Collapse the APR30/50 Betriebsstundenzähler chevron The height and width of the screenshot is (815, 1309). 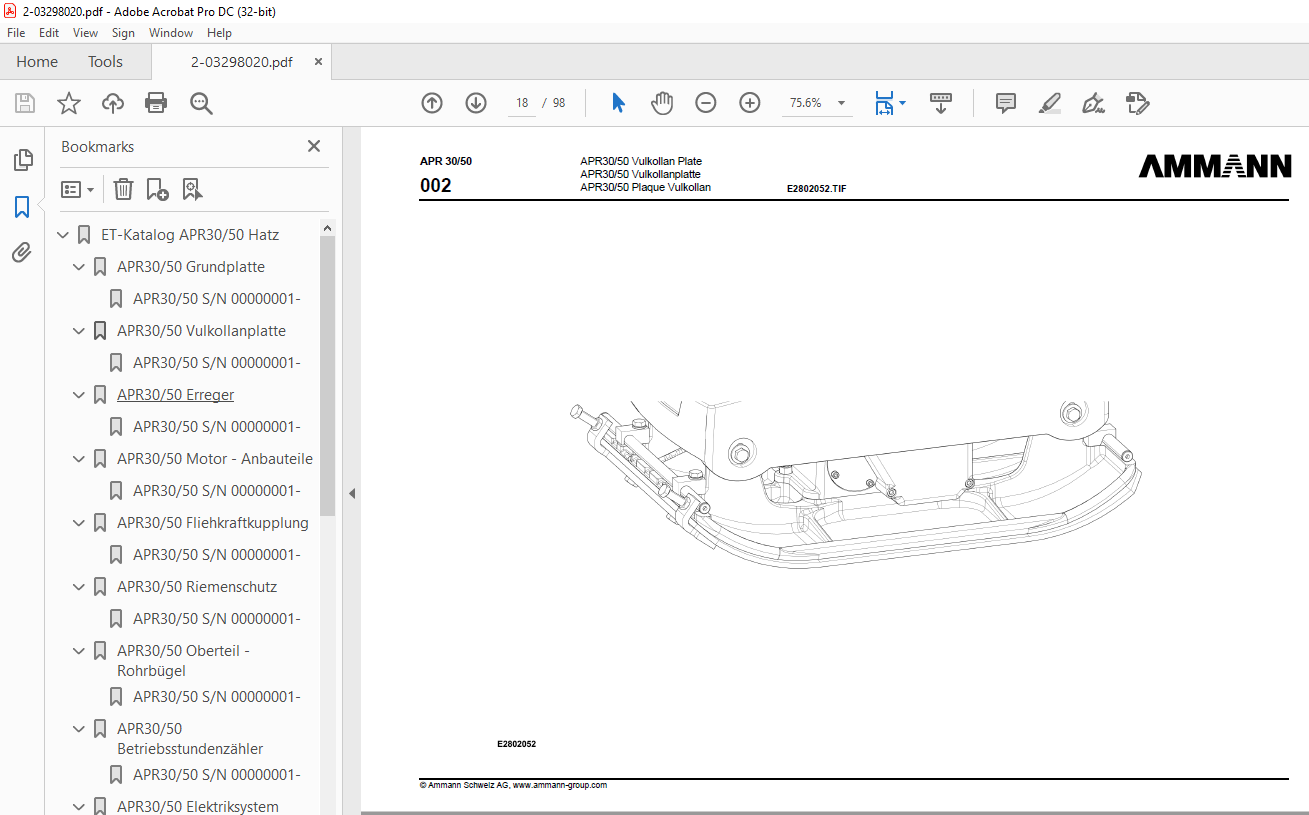(79, 729)
